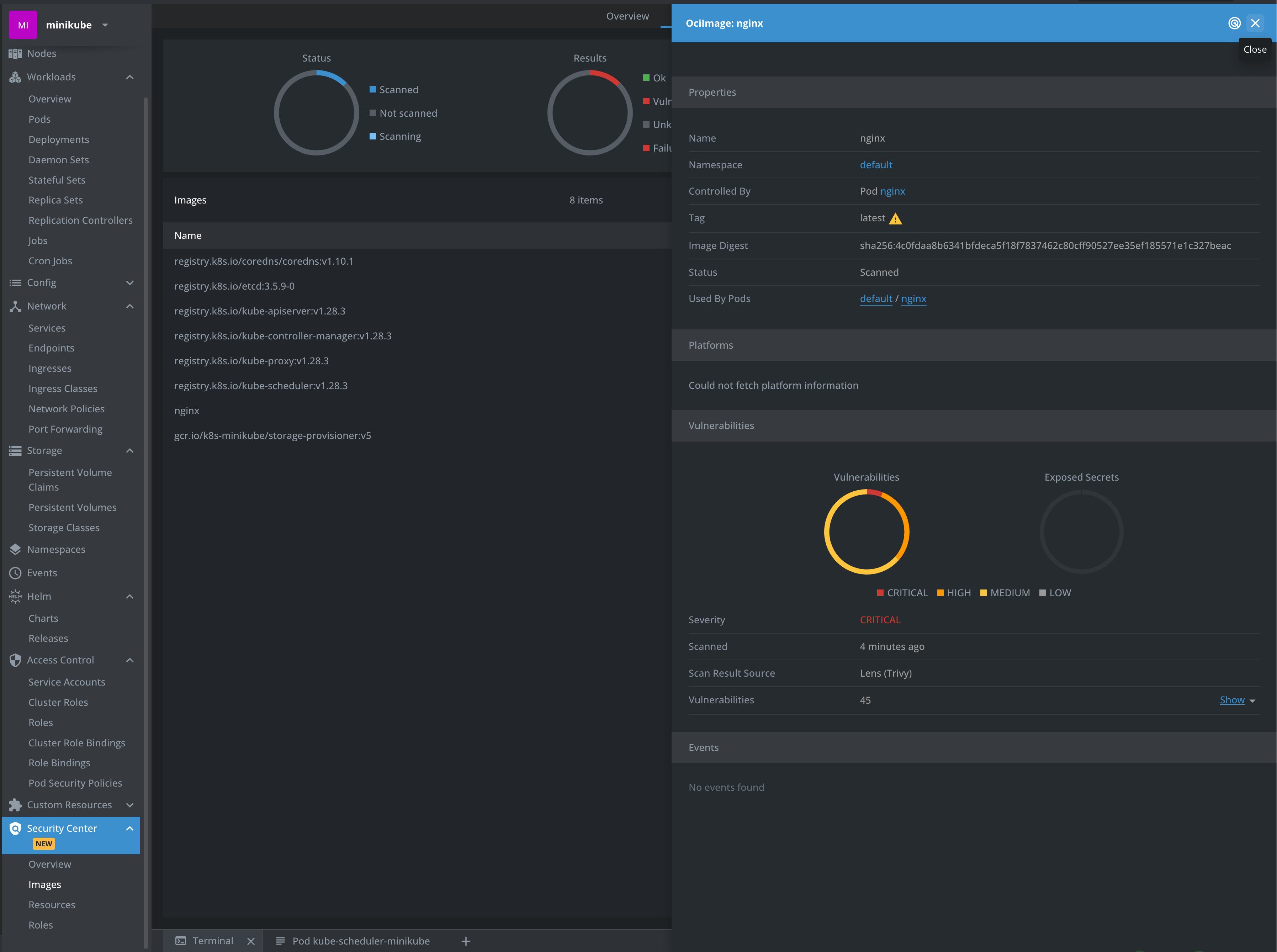The height and width of the screenshot is (952, 1277).
Task: Open Resources under Security Center
Action: point(52,905)
